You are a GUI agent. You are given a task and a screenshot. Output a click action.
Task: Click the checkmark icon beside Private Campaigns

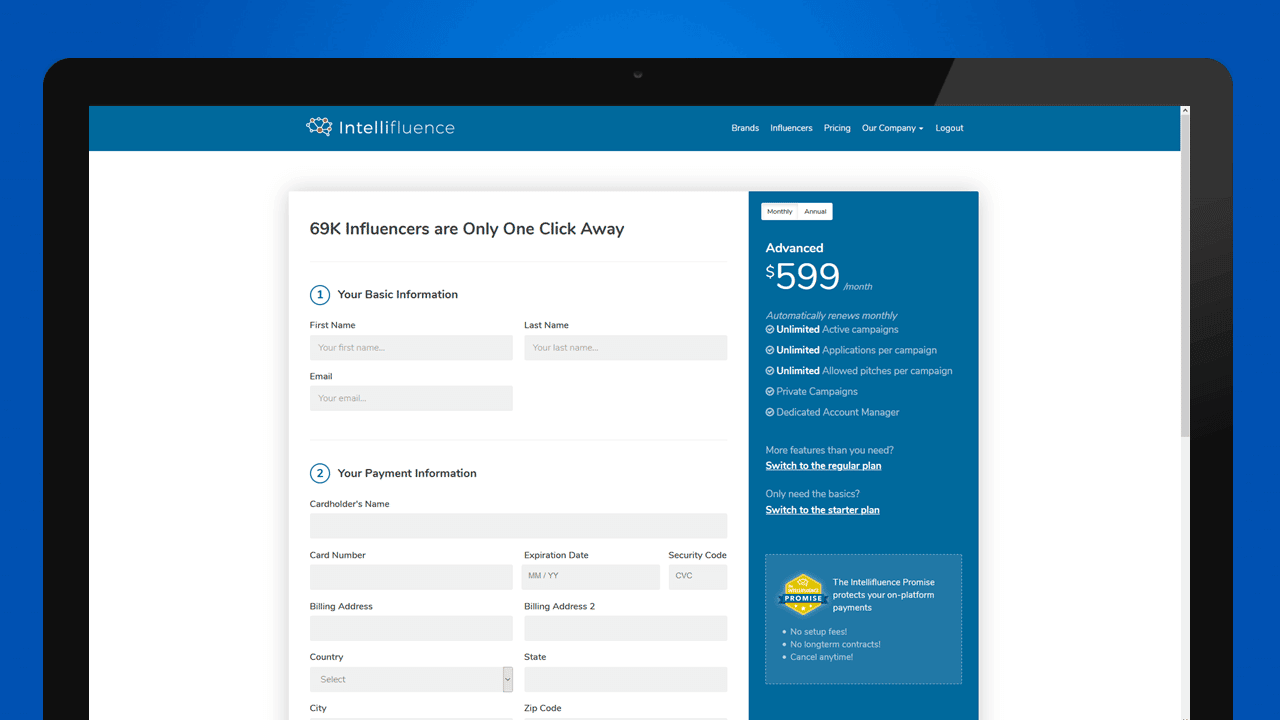(x=770, y=391)
